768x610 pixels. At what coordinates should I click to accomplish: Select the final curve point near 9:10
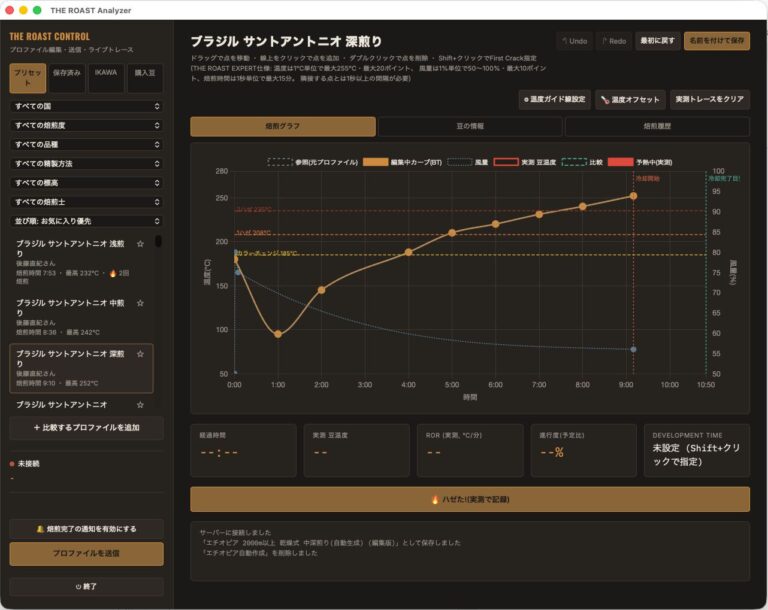[x=633, y=196]
